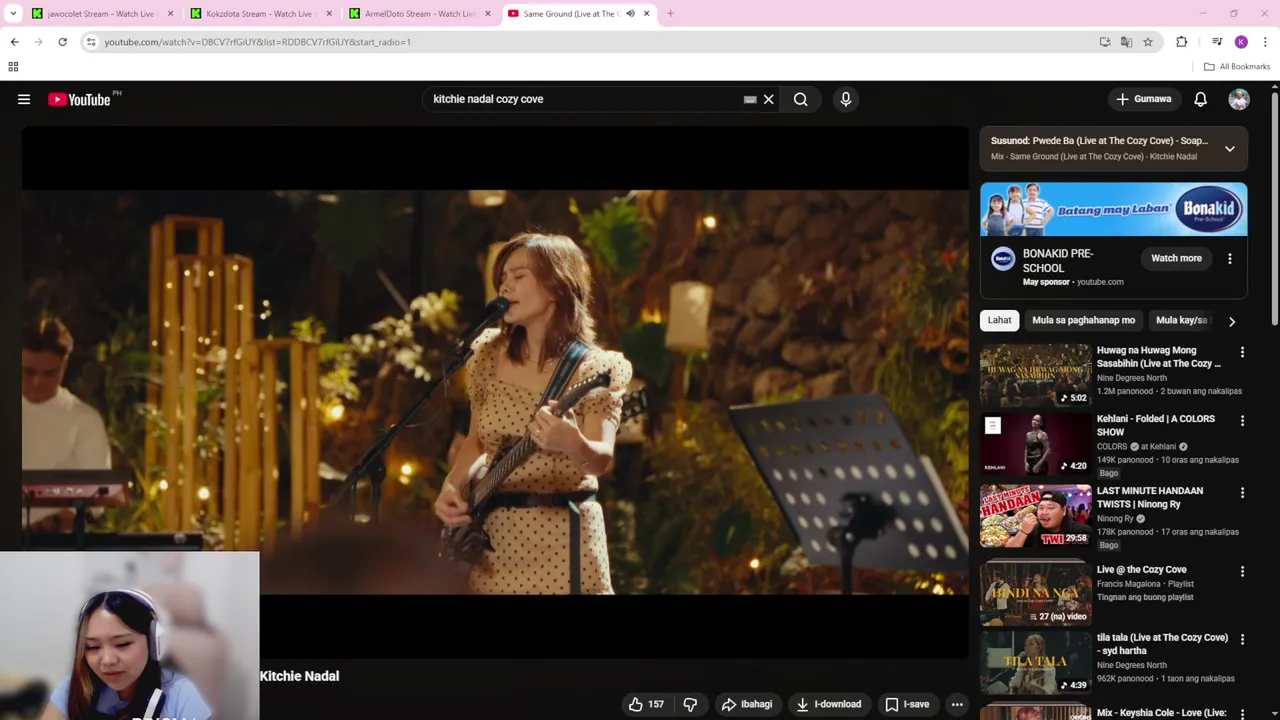Save video with I-save button

point(907,704)
